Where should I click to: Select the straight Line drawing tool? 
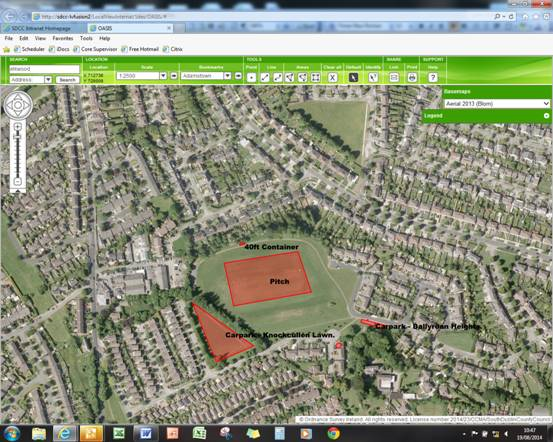pos(265,78)
